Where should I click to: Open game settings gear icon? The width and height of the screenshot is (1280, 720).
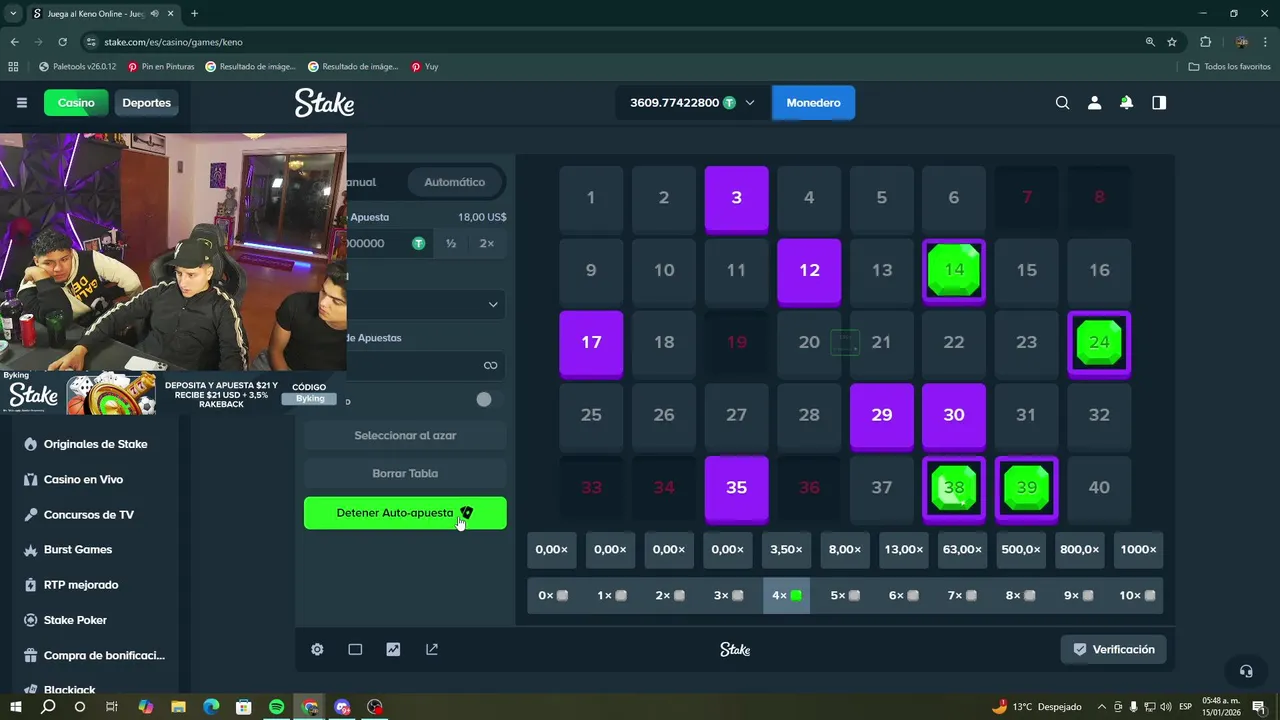click(317, 649)
